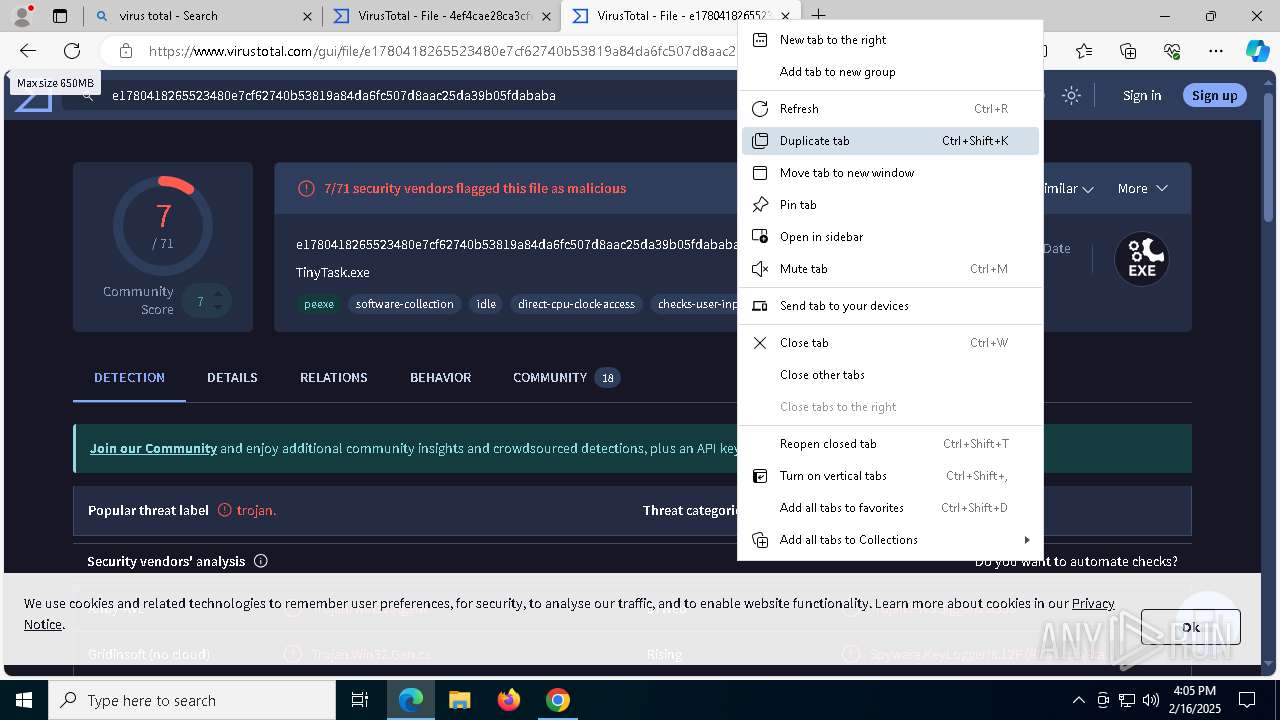Click the muted speaker icon in menu
This screenshot has width=1280, height=720.
pyautogui.click(x=760, y=269)
